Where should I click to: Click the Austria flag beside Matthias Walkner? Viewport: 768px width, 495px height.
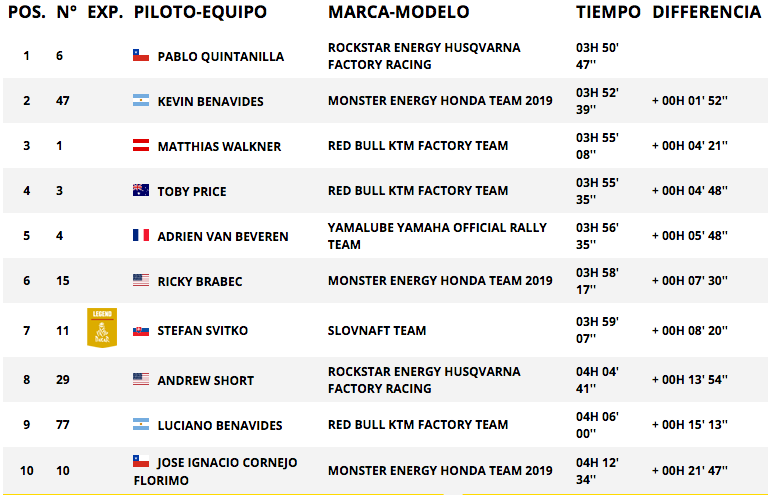coord(141,145)
